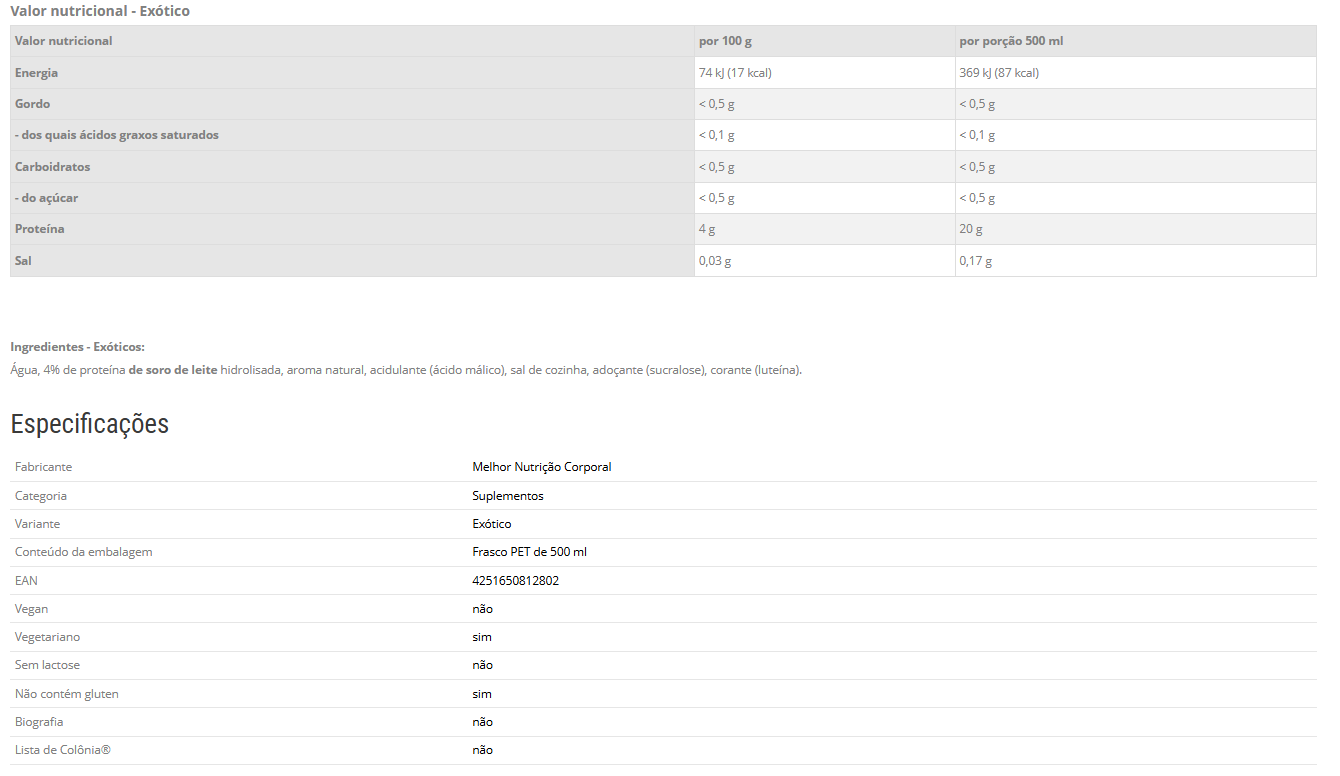Click the Especificações section heading
Image resolution: width=1340 pixels, height=776 pixels.
(90, 424)
